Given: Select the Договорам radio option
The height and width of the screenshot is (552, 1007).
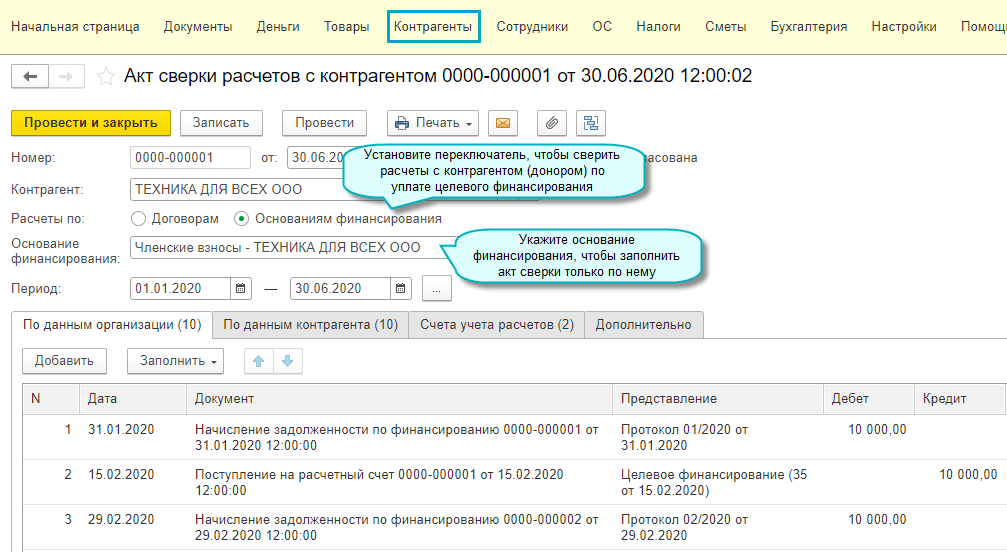Looking at the screenshot, I should (x=138, y=218).
